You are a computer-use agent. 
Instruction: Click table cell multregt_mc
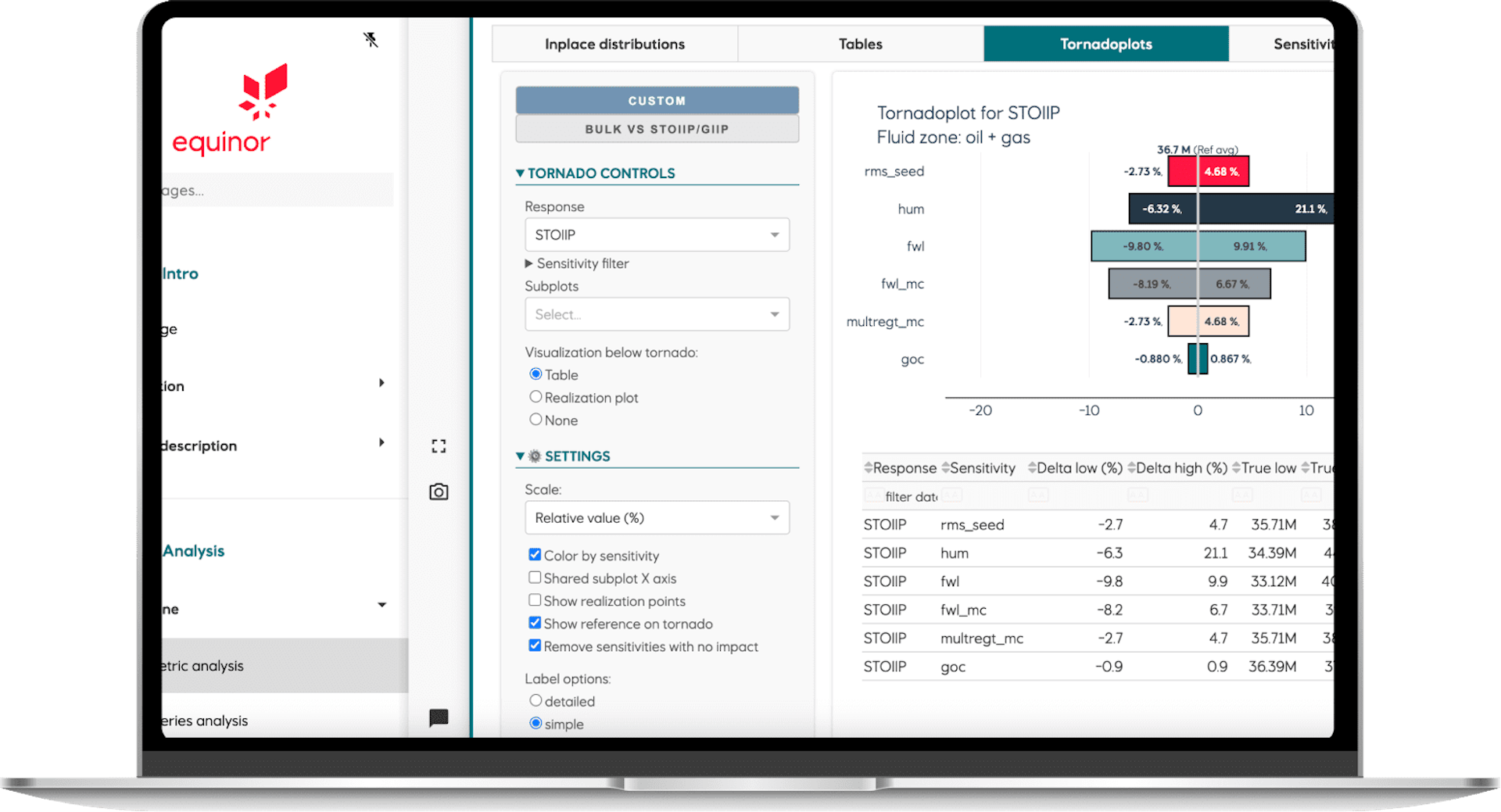[x=982, y=639]
